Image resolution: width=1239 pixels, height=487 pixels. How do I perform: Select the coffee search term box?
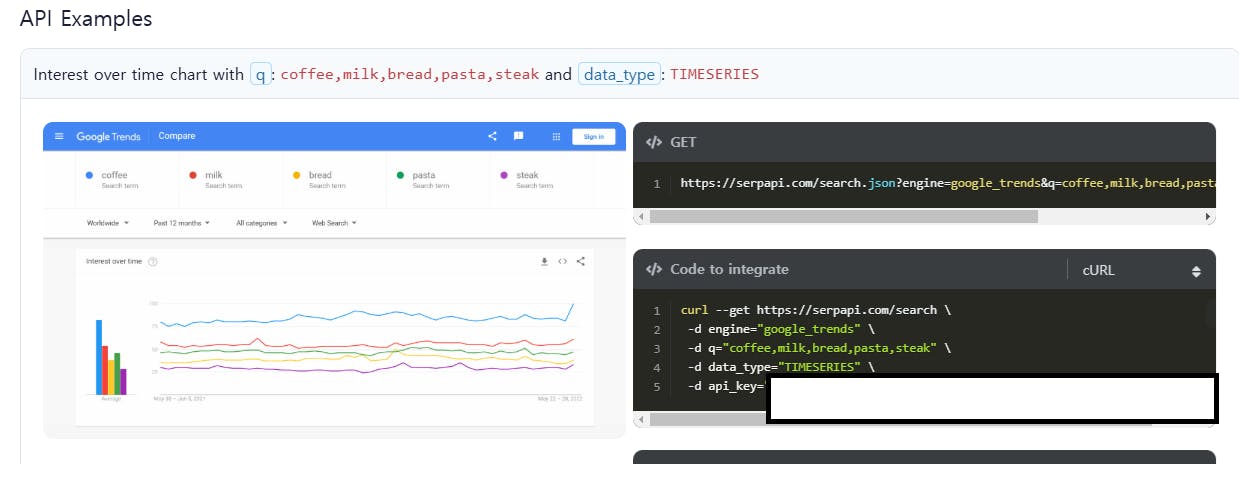(x=130, y=180)
